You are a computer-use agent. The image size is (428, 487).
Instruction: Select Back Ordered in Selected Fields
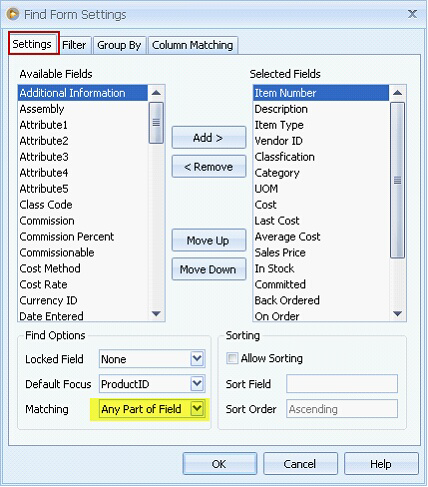coord(321,301)
